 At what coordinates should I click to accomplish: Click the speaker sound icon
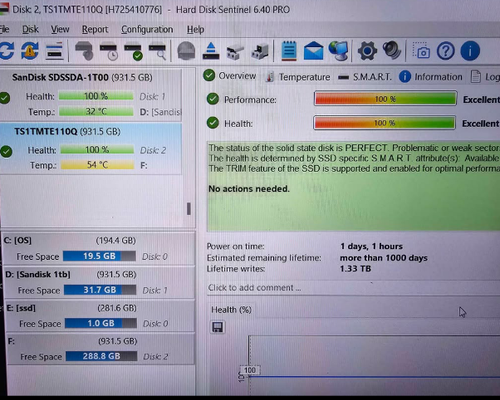[391, 50]
